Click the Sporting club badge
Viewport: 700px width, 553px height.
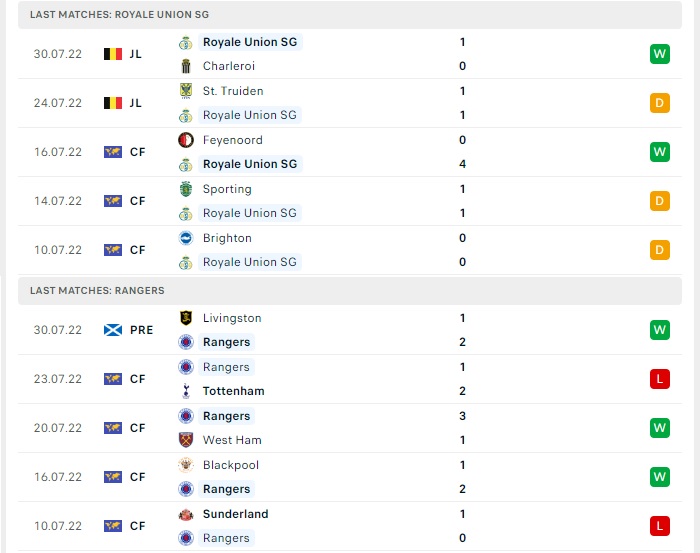click(186, 189)
